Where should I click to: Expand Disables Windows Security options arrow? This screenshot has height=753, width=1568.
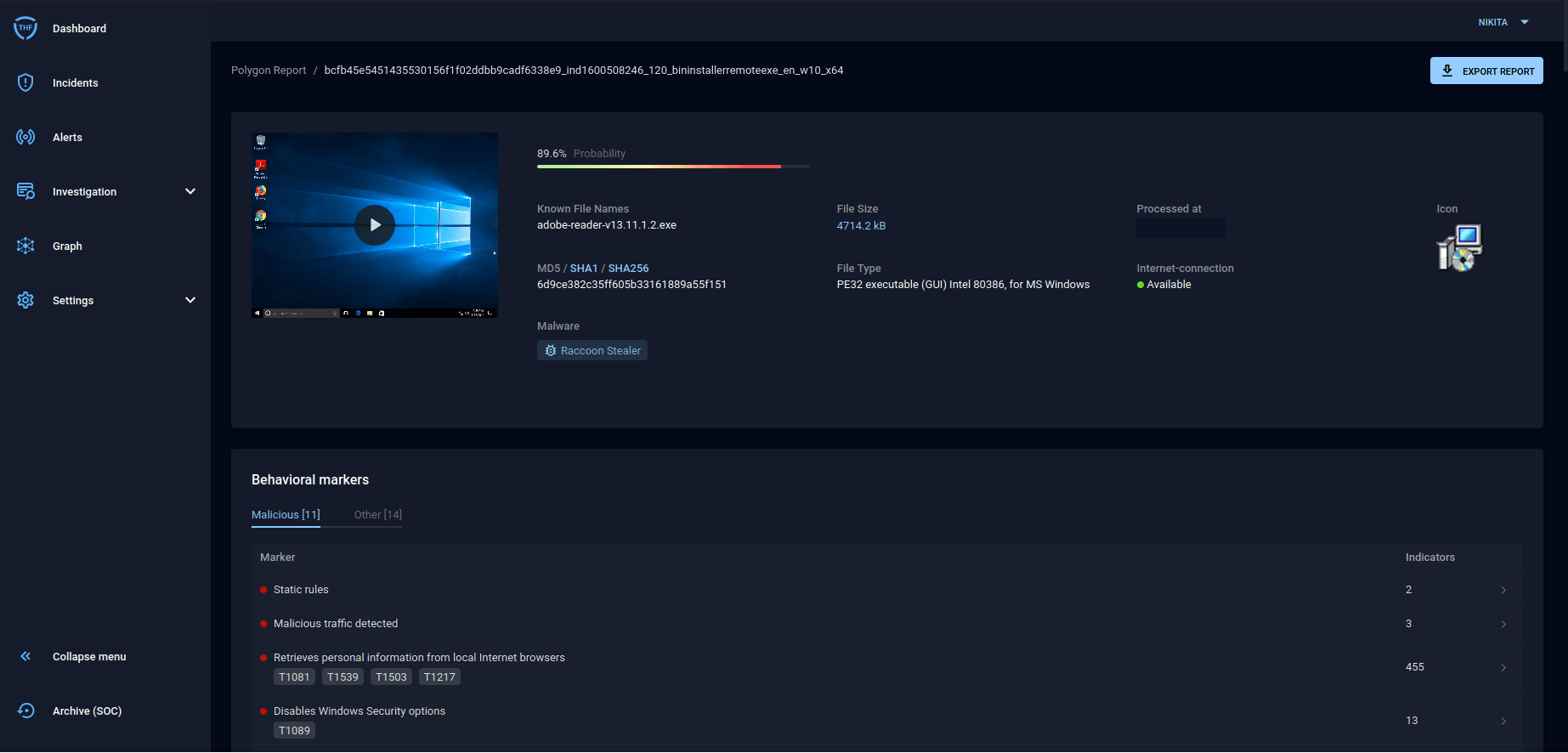(x=1503, y=721)
